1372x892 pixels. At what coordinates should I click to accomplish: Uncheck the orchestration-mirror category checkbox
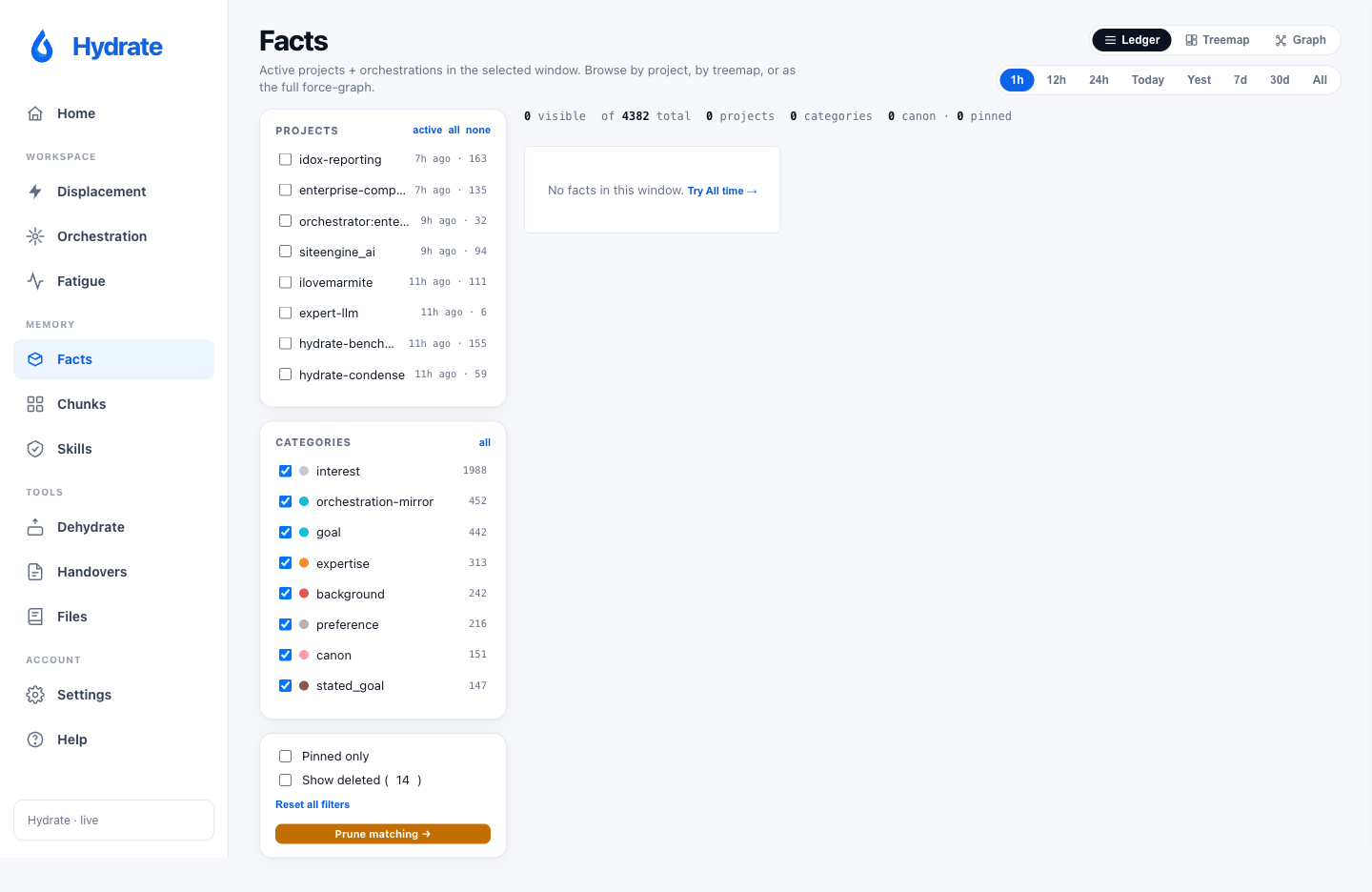(x=285, y=501)
